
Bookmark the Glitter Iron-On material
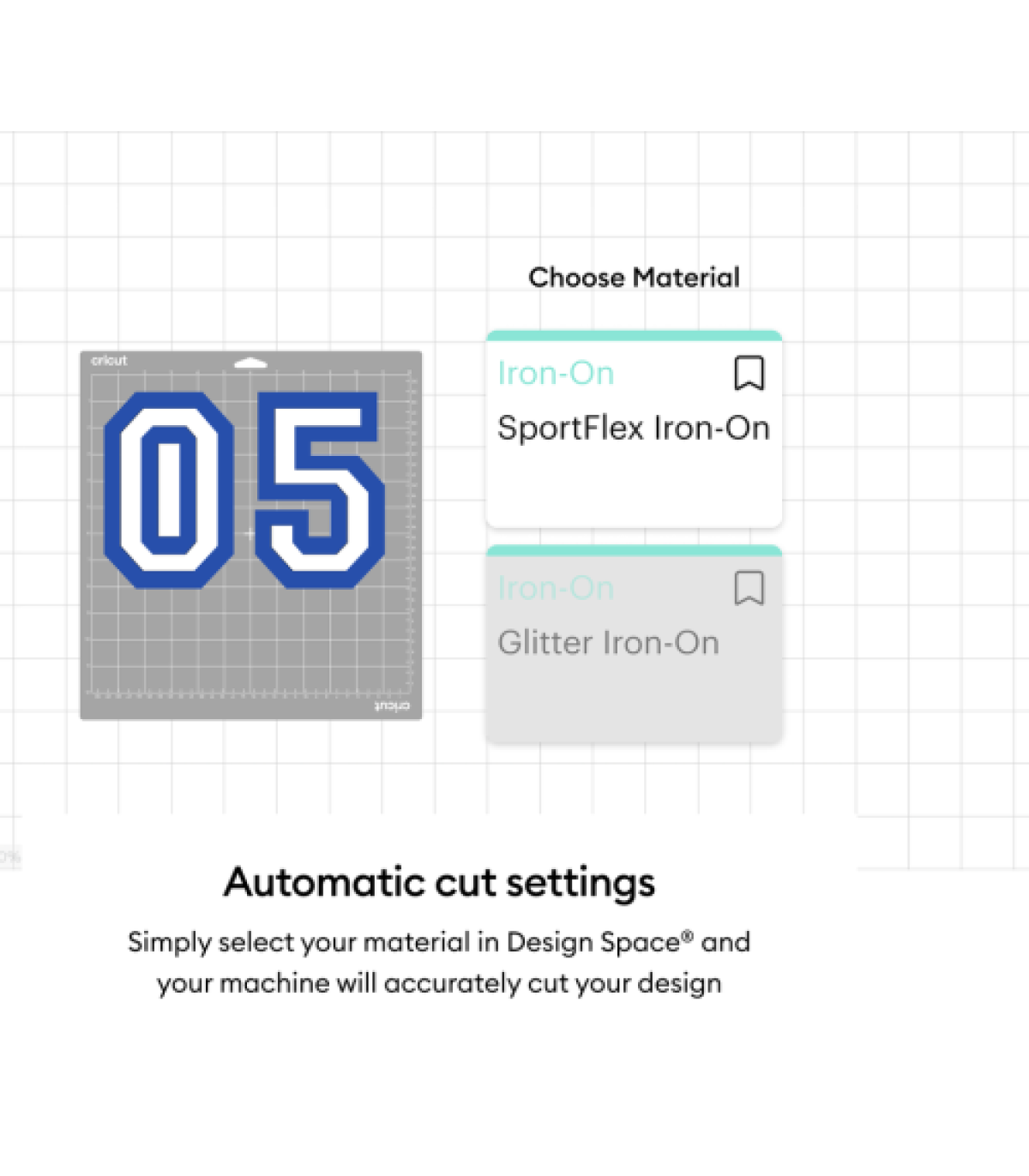pyautogui.click(x=749, y=589)
